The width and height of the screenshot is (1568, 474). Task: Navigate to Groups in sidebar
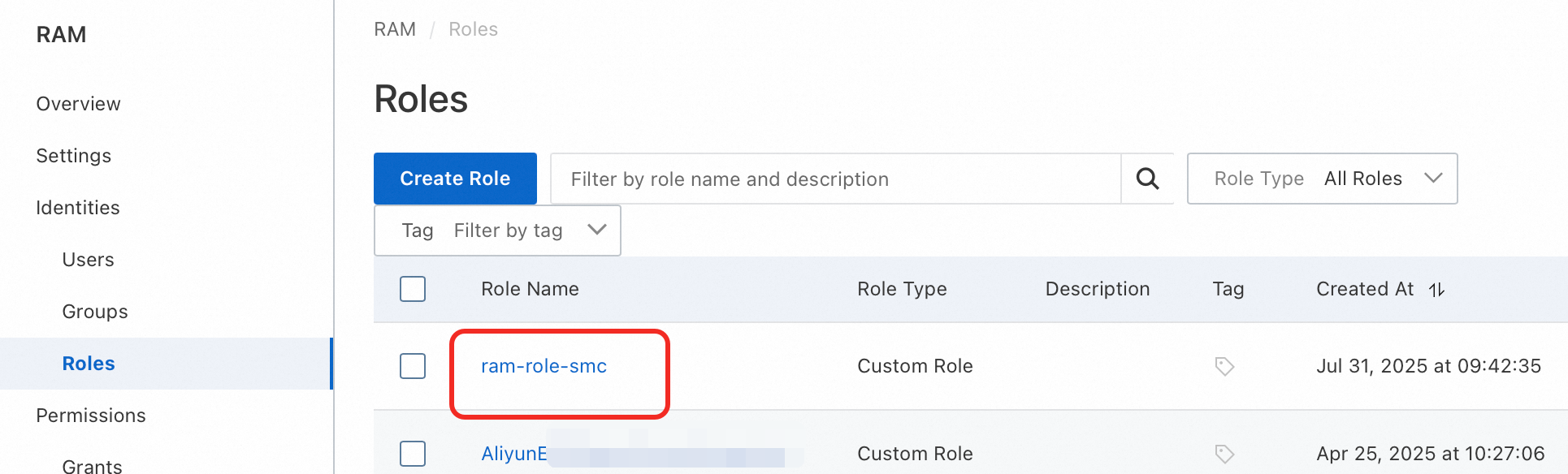(94, 312)
